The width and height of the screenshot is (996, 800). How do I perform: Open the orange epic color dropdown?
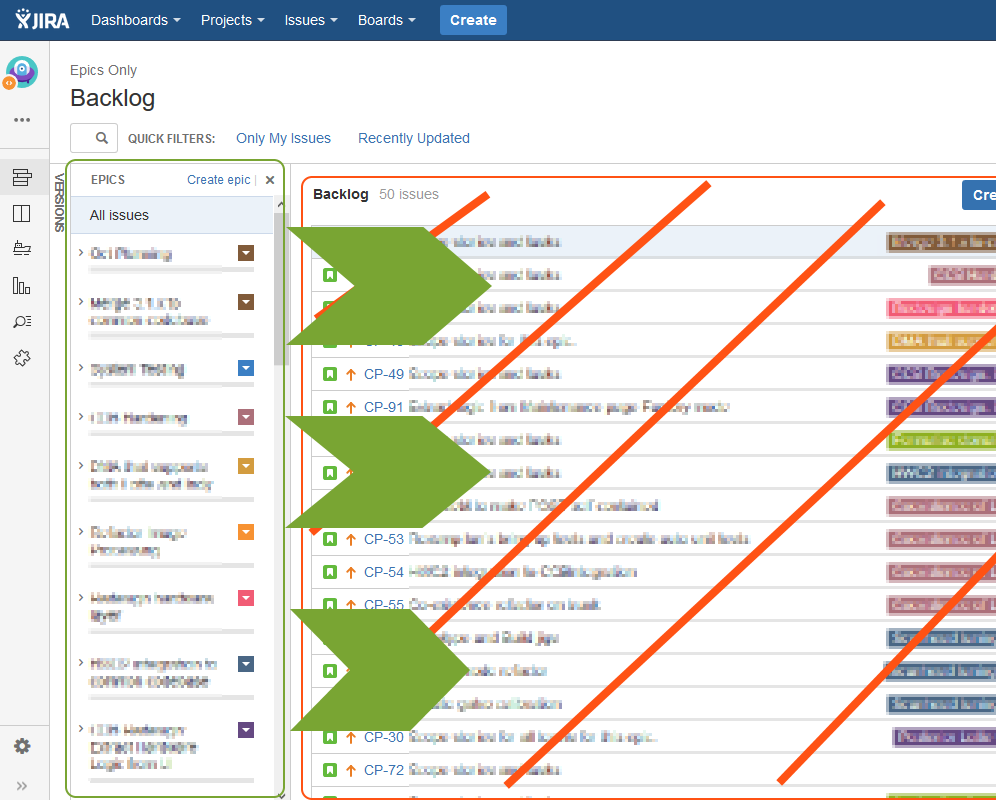[246, 532]
